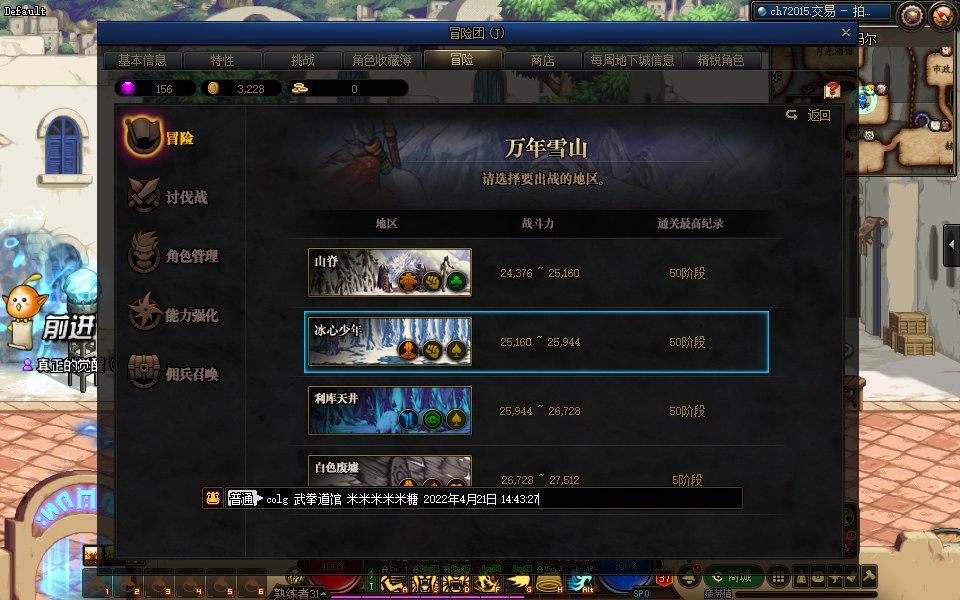Select the 利库天井 region thumbnail
The image size is (960, 600).
pos(389,410)
